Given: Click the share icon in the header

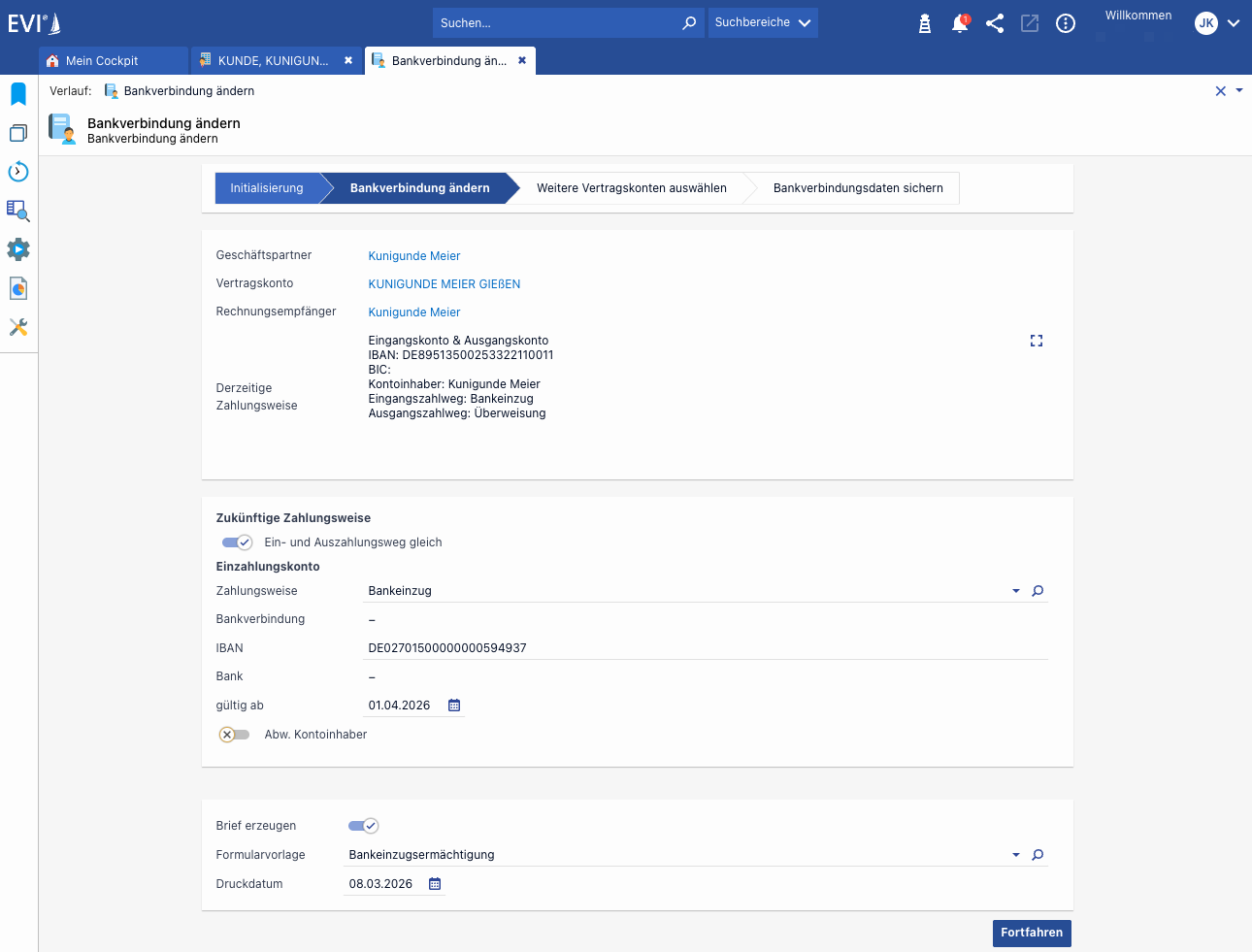Looking at the screenshot, I should [x=995, y=23].
